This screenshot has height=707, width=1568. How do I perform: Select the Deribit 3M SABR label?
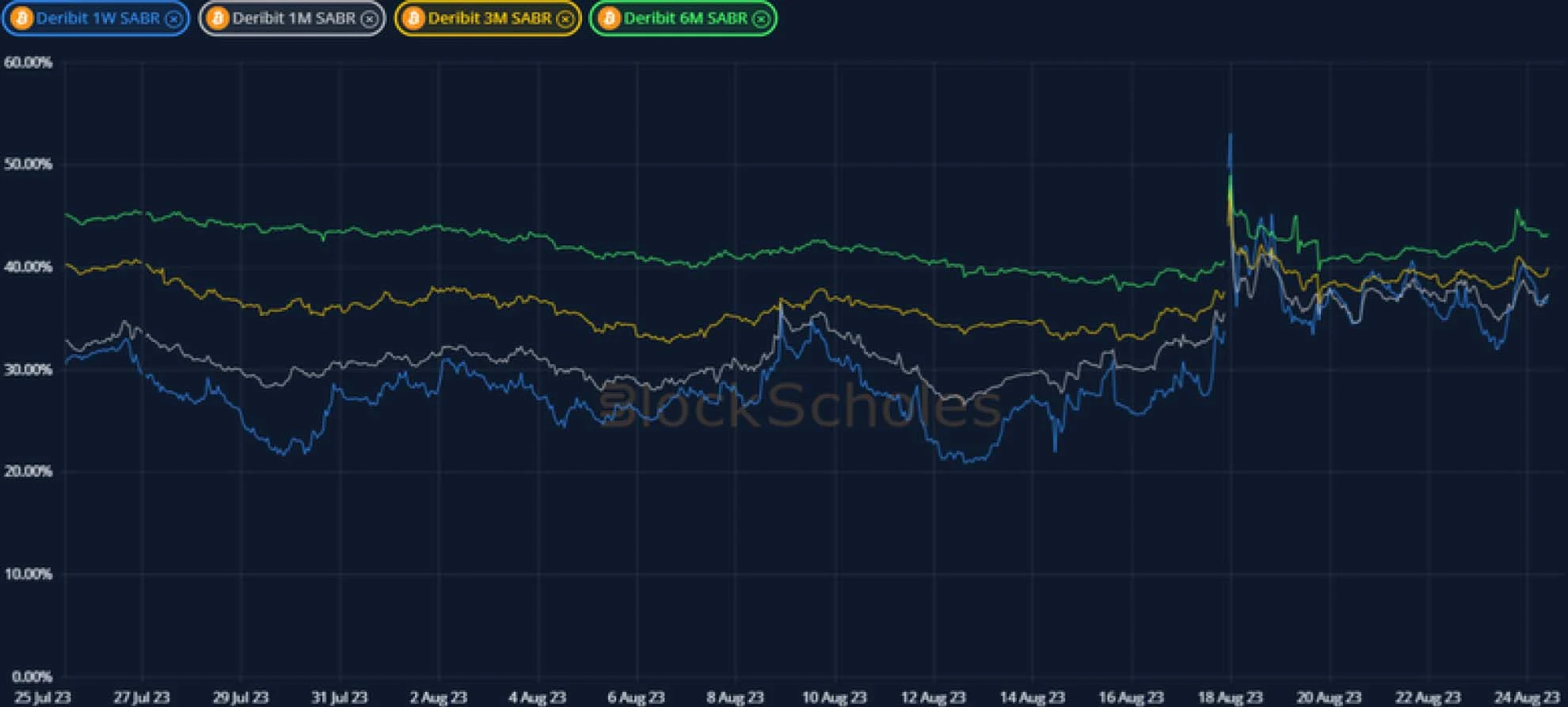[489, 18]
